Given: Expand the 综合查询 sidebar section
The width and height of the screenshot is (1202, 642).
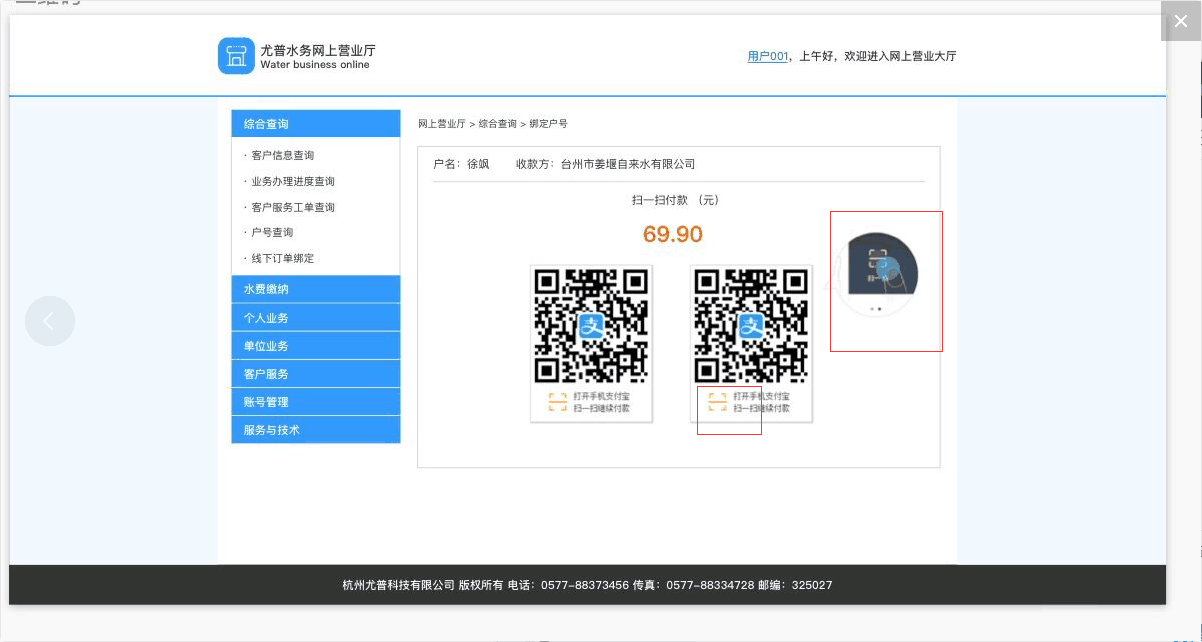Looking at the screenshot, I should click(315, 124).
